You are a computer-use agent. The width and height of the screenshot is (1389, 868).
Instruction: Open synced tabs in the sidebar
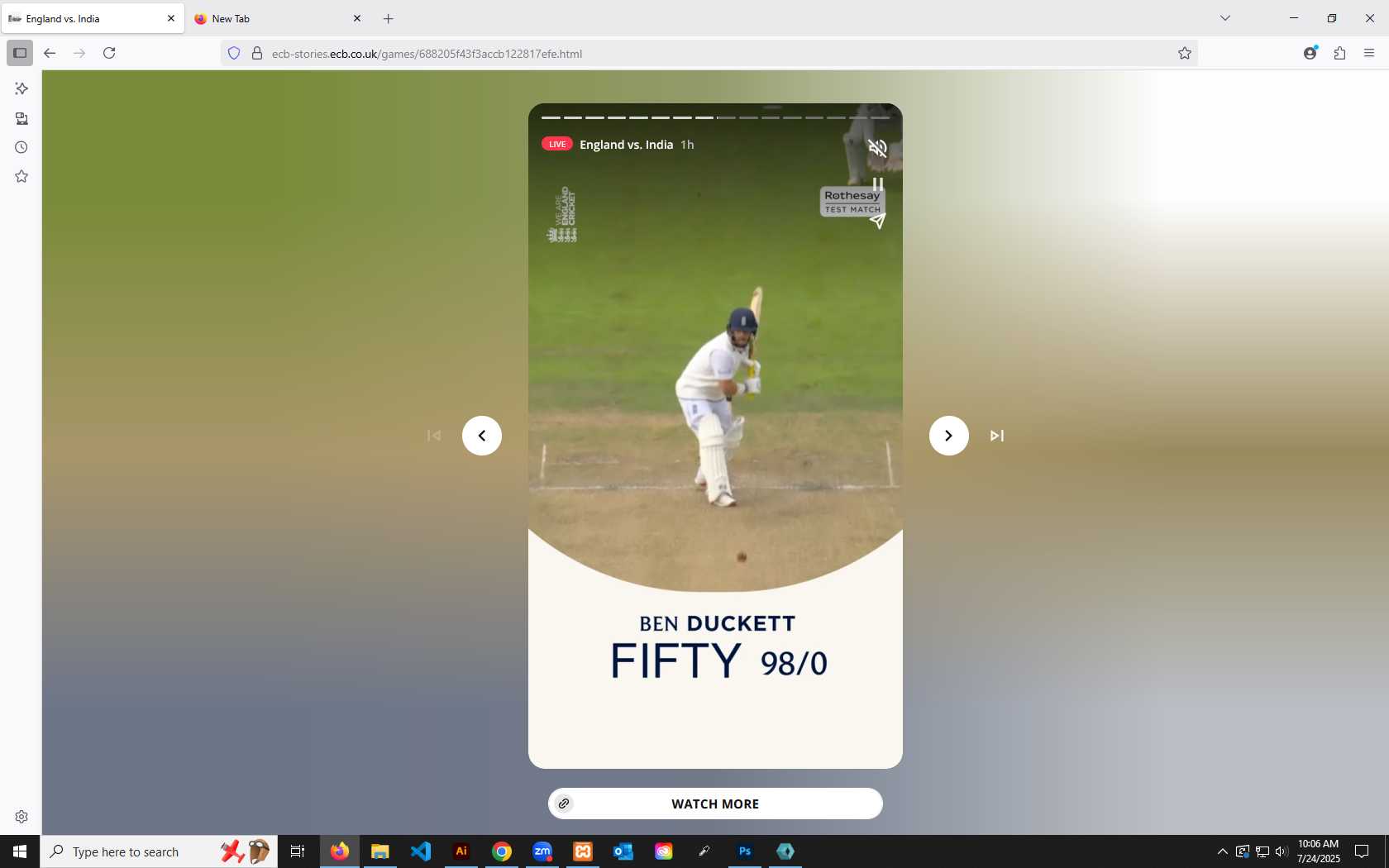(x=21, y=118)
